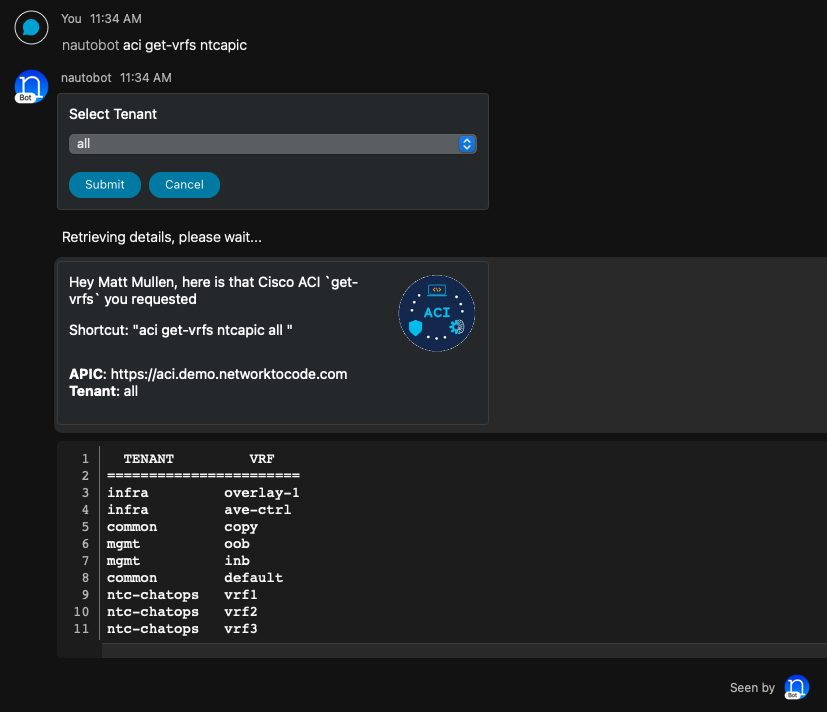Image resolution: width=827 pixels, height=712 pixels.
Task: Click the TENANT column header
Action: (x=149, y=459)
